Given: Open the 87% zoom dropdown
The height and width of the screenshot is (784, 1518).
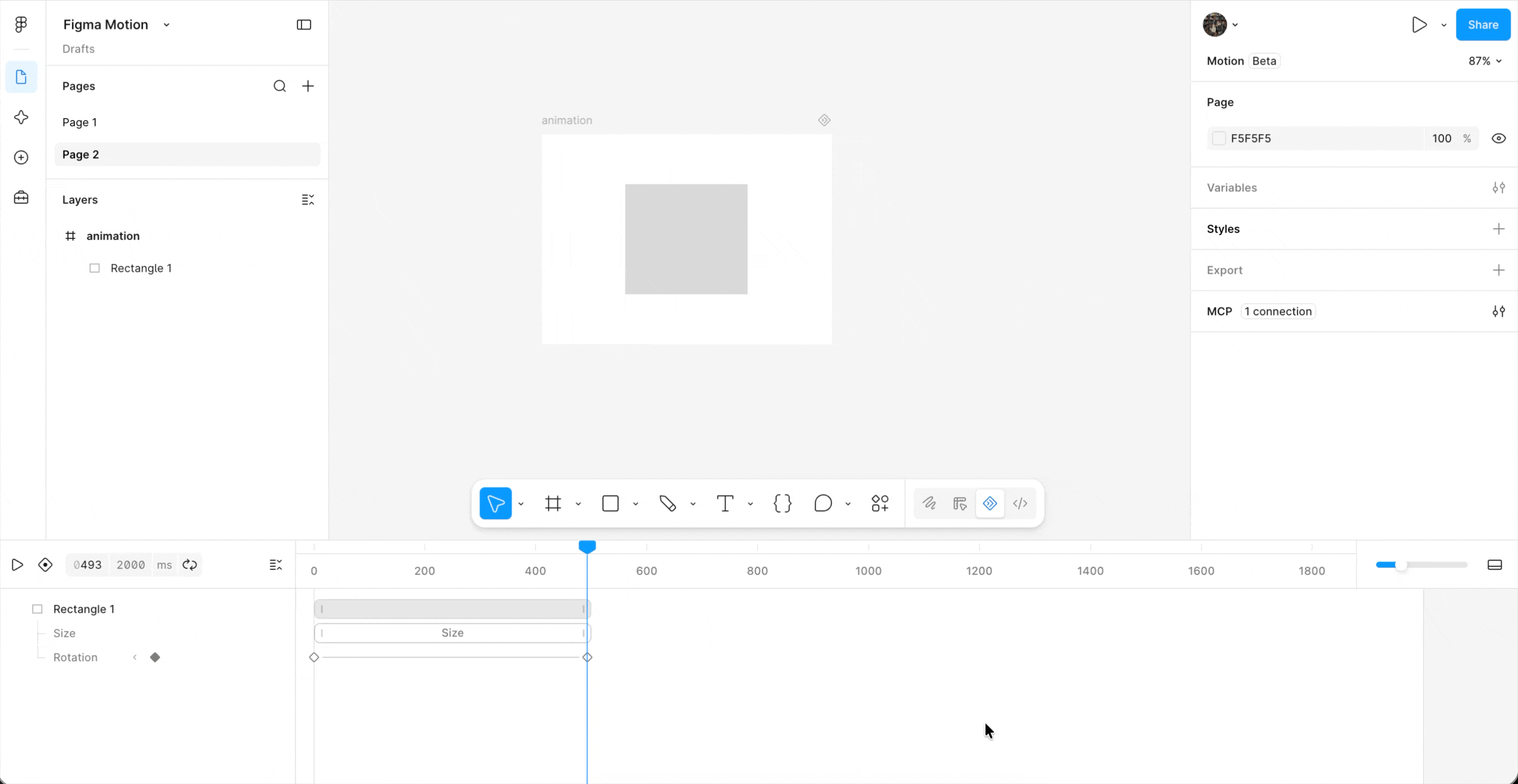Looking at the screenshot, I should (x=1485, y=61).
